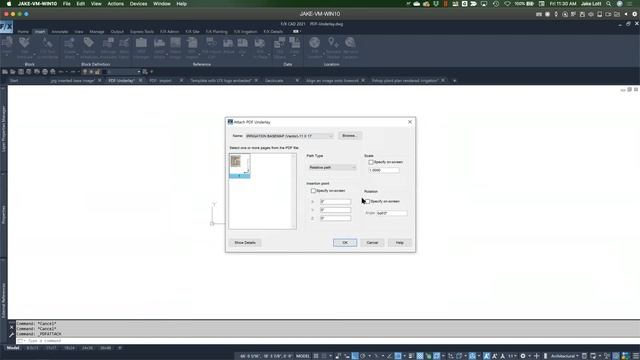Click the Scale value input field
Screen dimensions: 640x360
pos(384,170)
